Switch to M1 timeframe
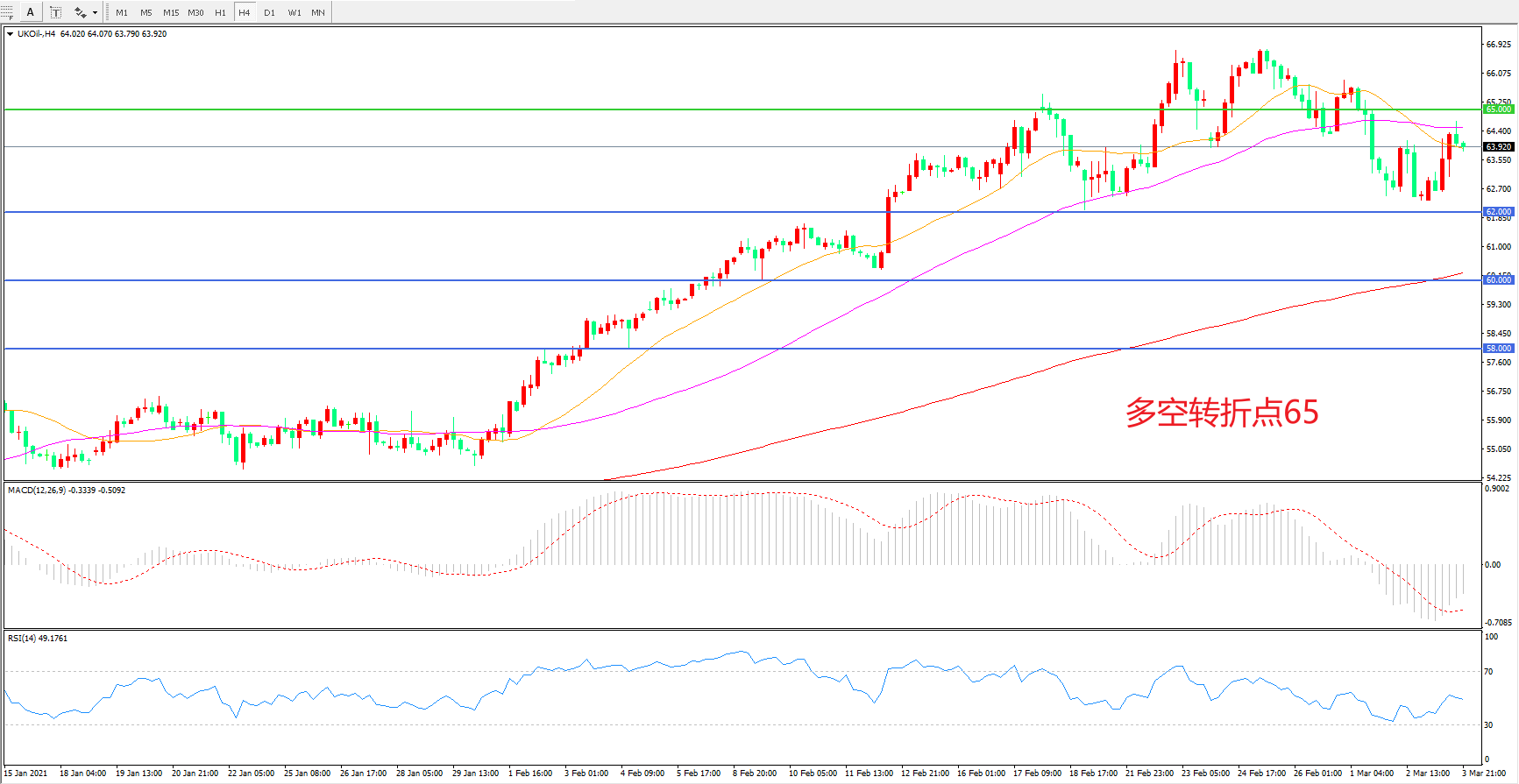 pyautogui.click(x=121, y=12)
